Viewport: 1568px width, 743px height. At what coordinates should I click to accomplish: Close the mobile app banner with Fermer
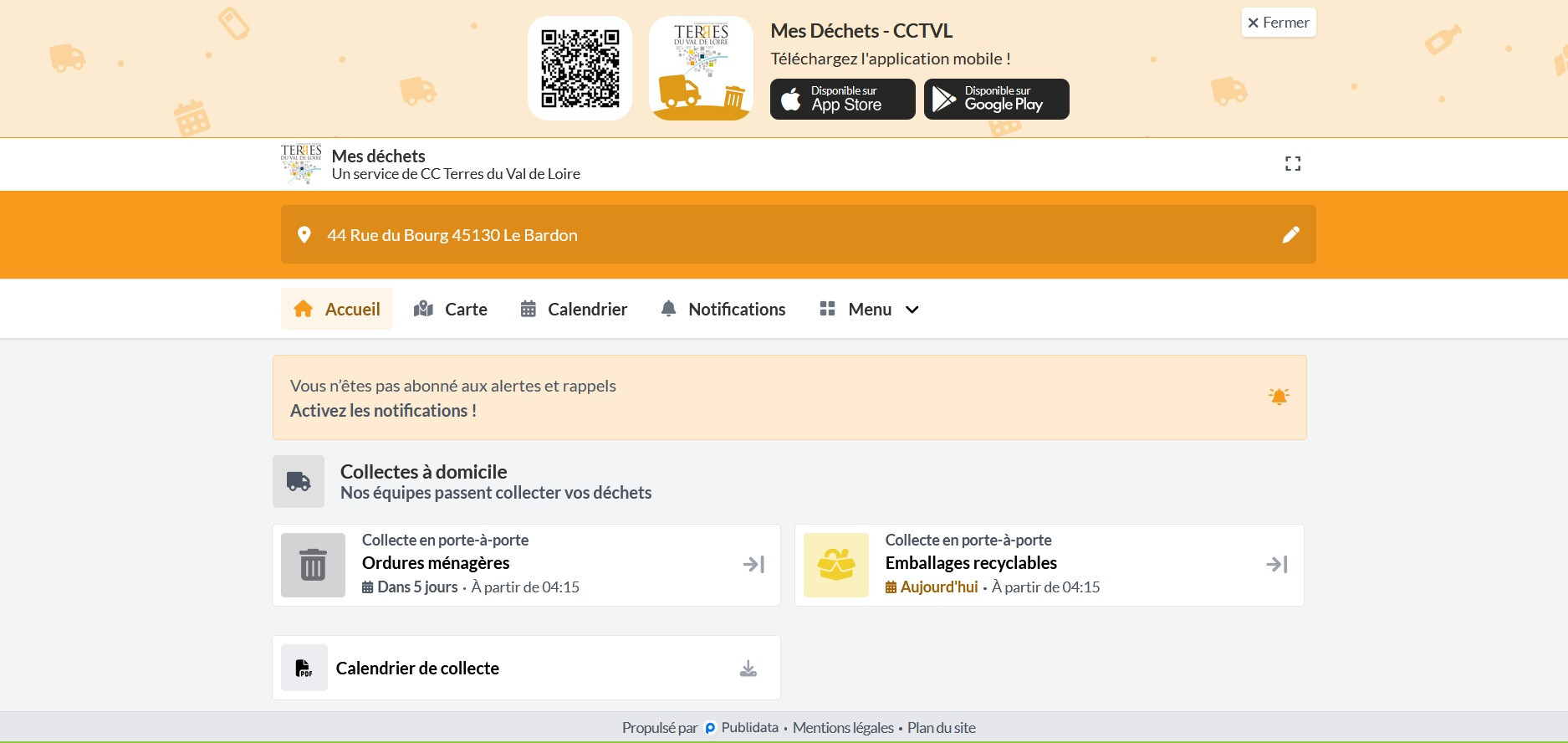1278,23
